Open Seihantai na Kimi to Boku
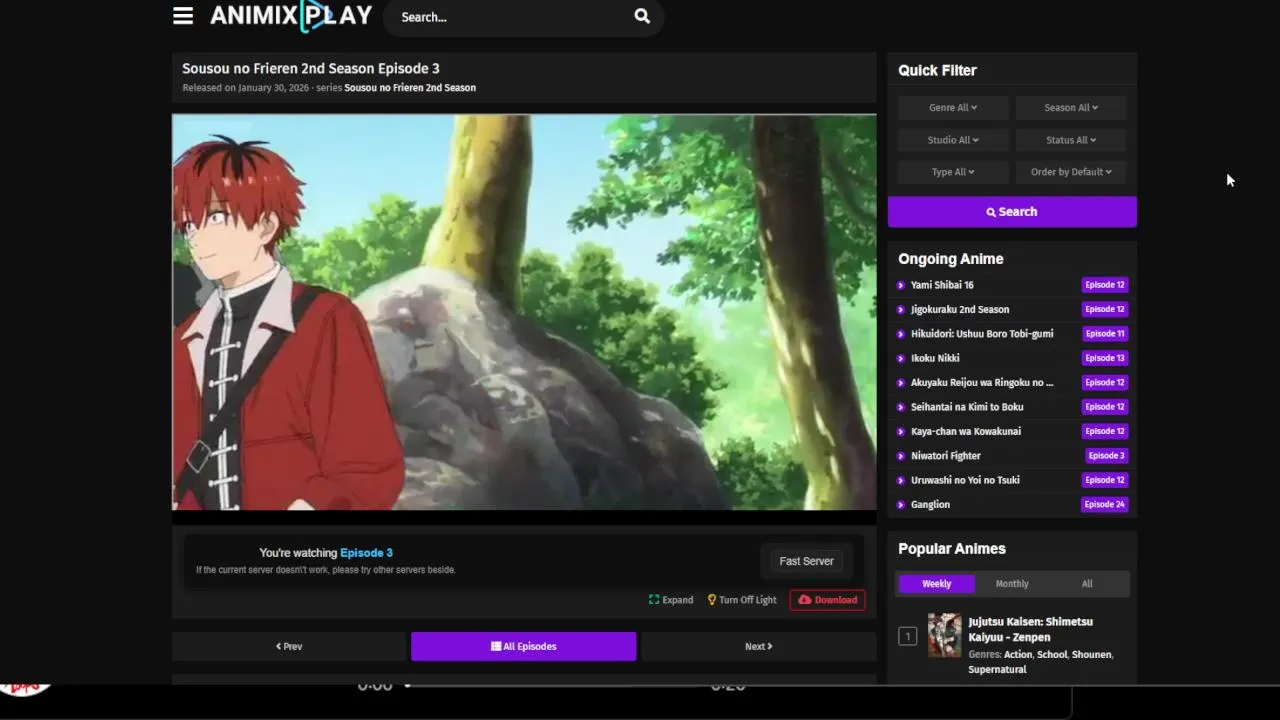The image size is (1280, 720). pos(967,407)
